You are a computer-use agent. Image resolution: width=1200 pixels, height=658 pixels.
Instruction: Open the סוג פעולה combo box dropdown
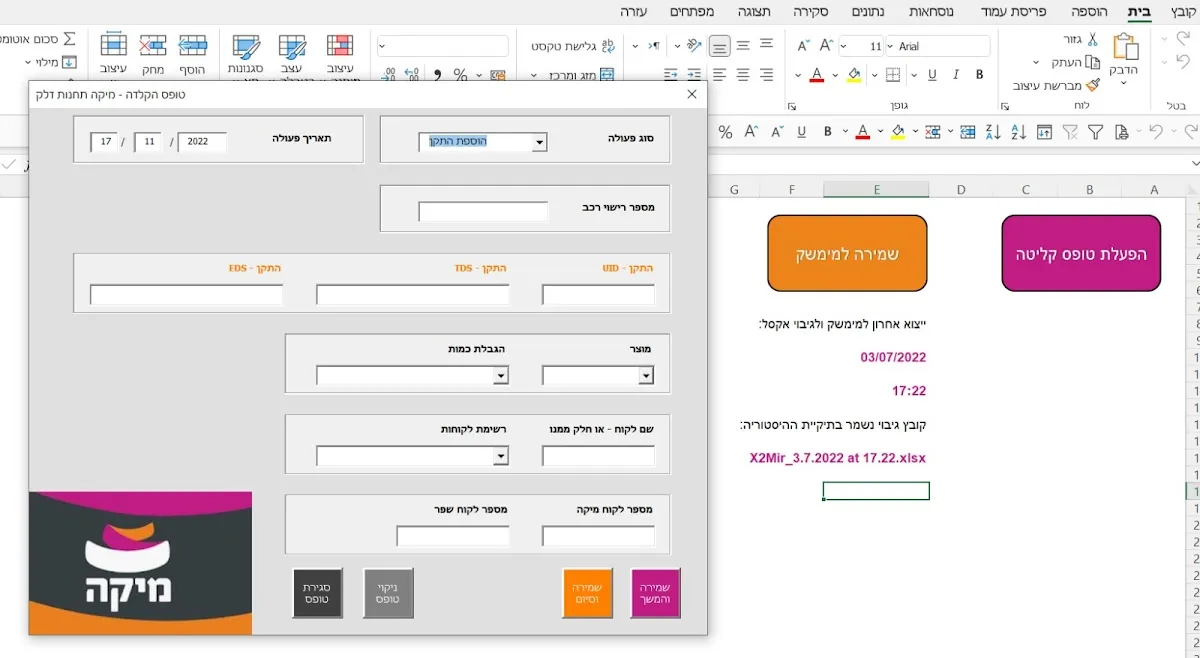pos(539,143)
